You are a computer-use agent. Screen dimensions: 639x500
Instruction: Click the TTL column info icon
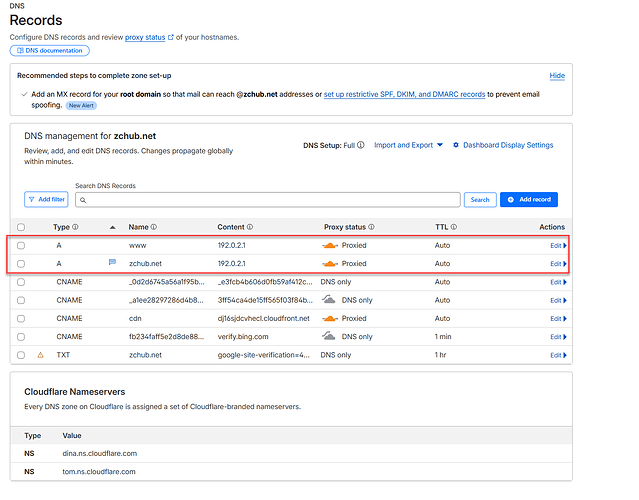coord(454,227)
